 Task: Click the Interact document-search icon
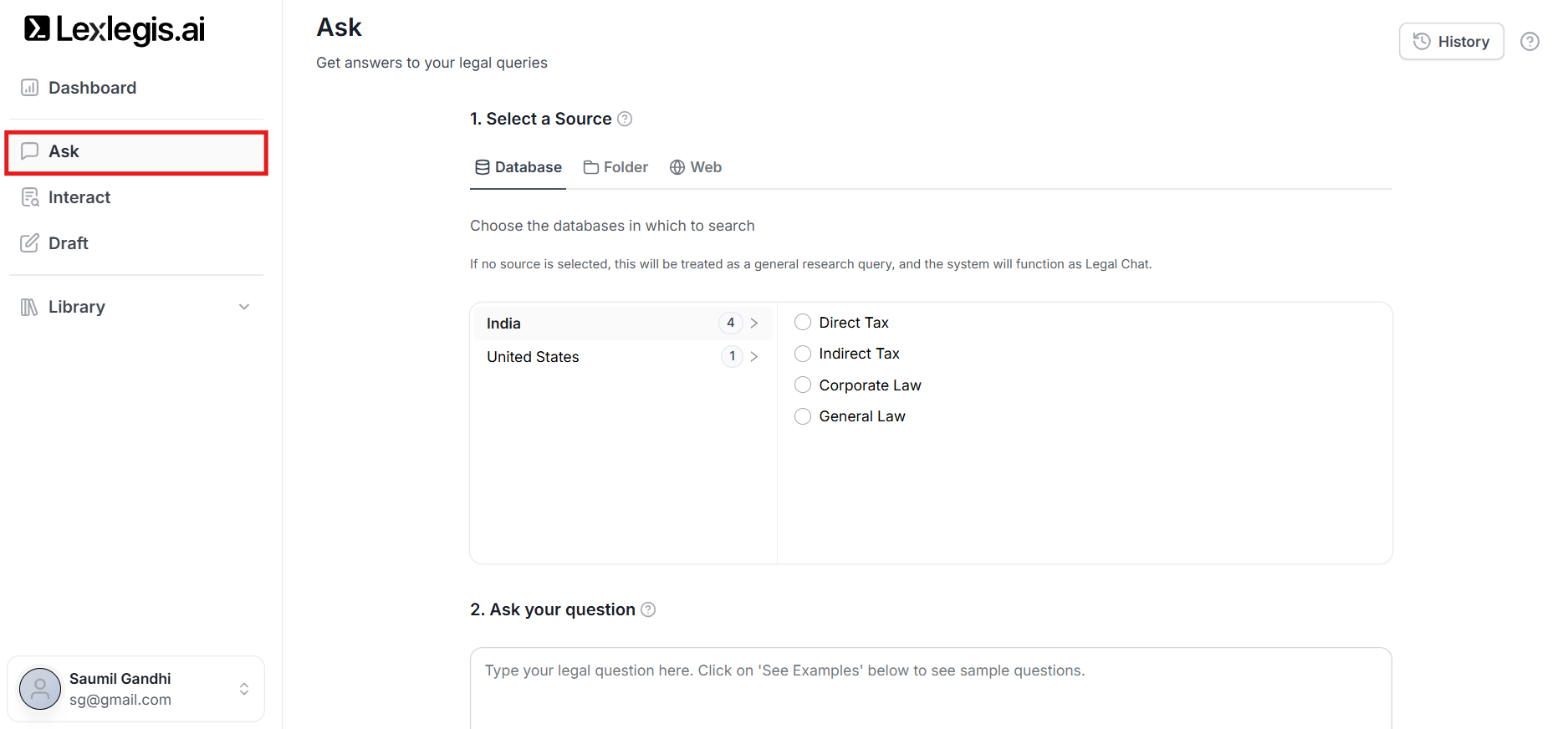pos(30,197)
